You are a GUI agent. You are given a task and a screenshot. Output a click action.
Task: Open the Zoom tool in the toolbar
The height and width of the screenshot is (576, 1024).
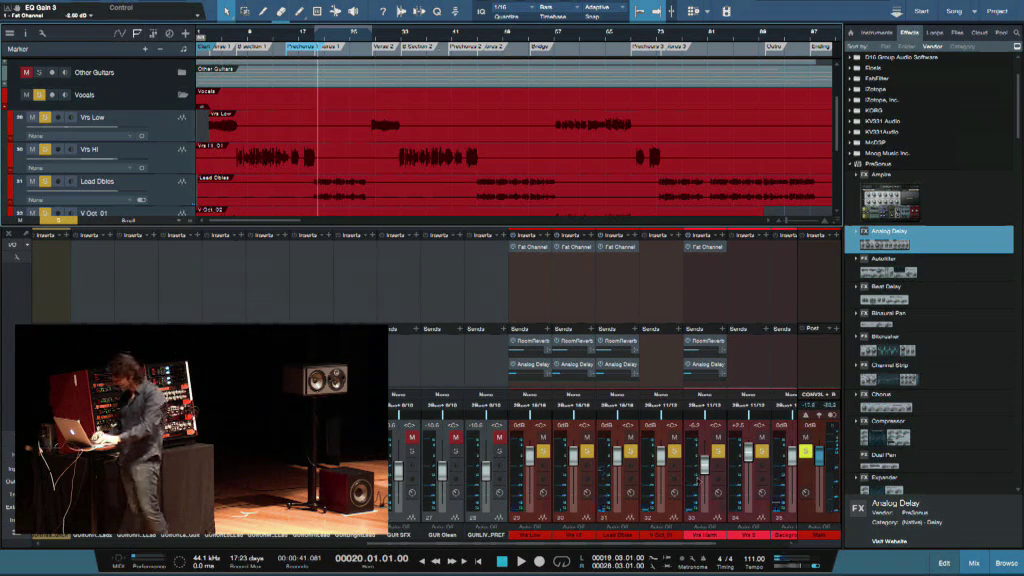point(437,10)
